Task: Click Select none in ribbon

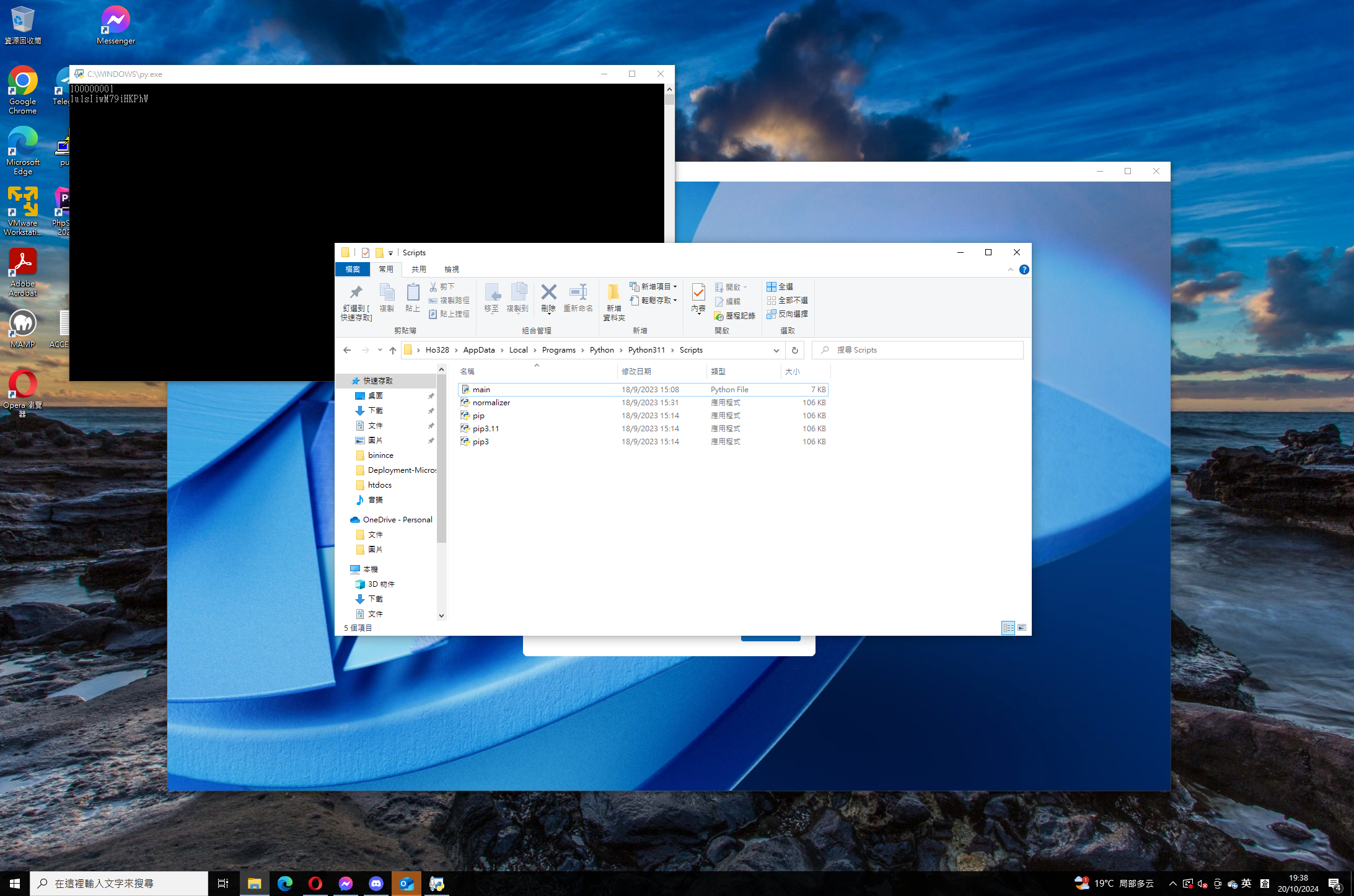Action: pos(787,301)
